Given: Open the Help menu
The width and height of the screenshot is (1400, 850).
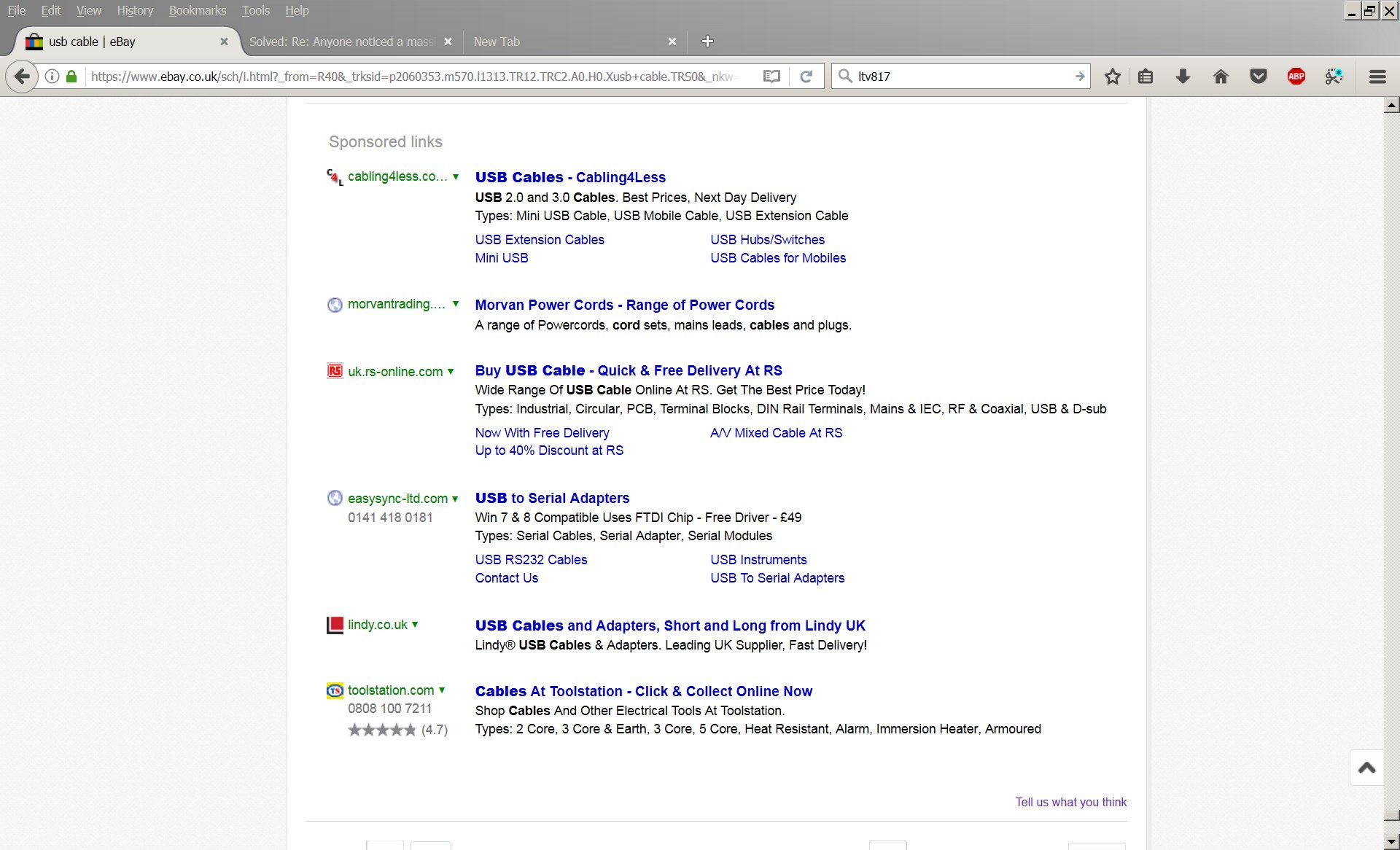Looking at the screenshot, I should (297, 10).
